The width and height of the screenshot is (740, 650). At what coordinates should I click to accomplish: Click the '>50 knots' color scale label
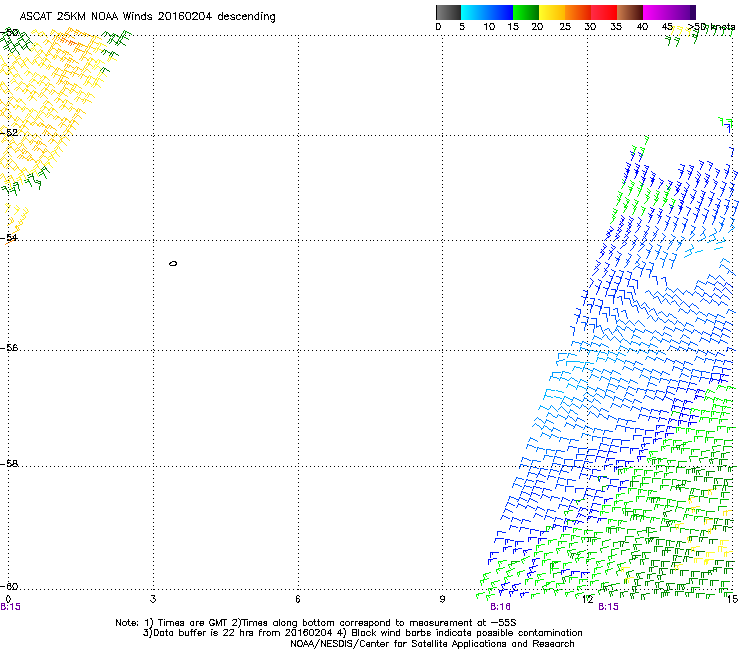[711, 27]
